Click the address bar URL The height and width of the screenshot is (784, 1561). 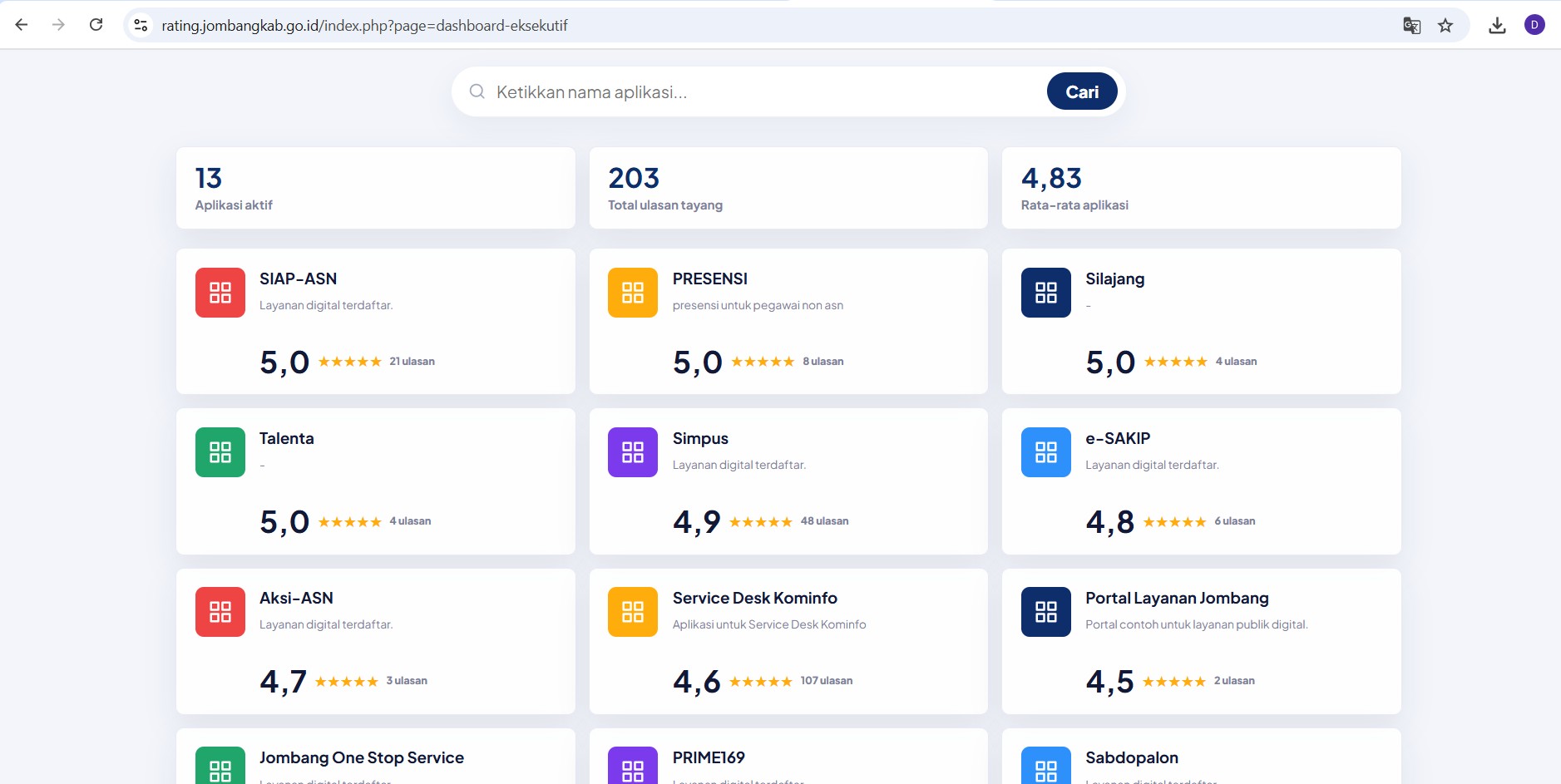click(364, 26)
